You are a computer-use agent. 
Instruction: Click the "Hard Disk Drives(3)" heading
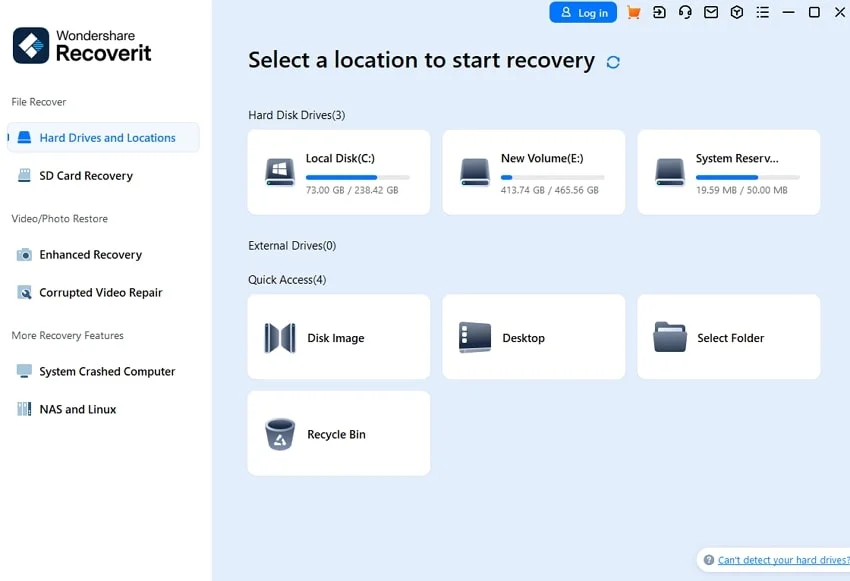coord(297,115)
